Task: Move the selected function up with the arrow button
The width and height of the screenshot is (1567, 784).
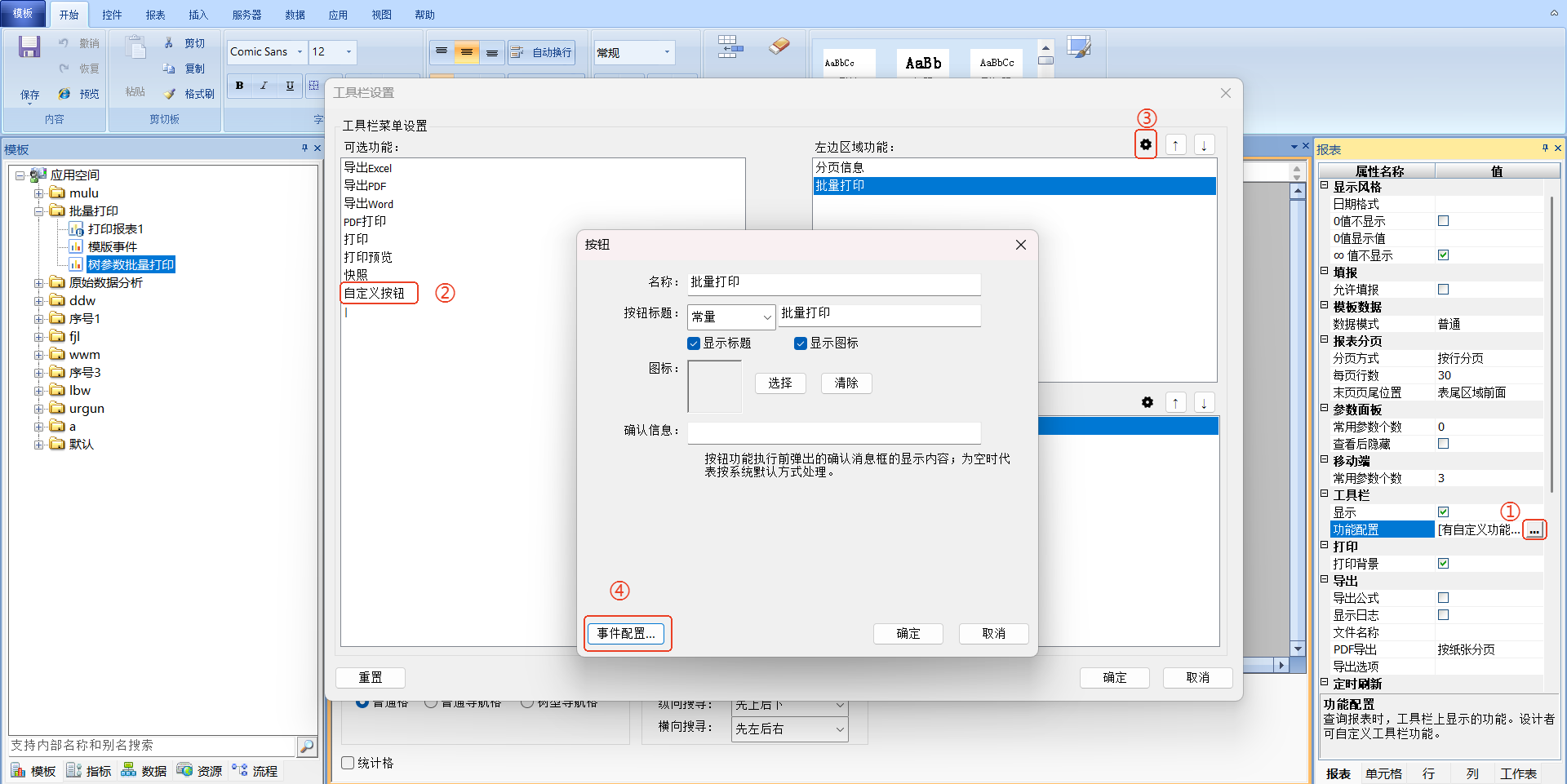Action: (x=1175, y=145)
